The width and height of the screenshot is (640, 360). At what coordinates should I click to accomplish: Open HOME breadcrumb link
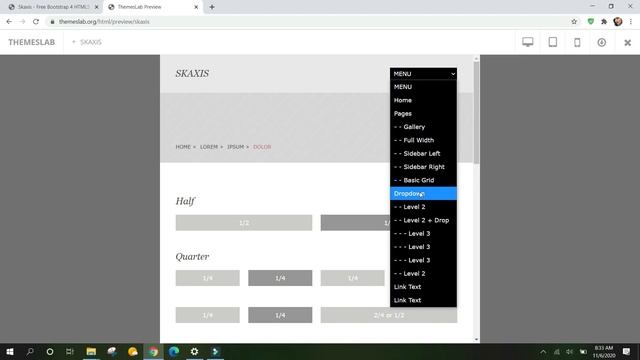(x=183, y=147)
